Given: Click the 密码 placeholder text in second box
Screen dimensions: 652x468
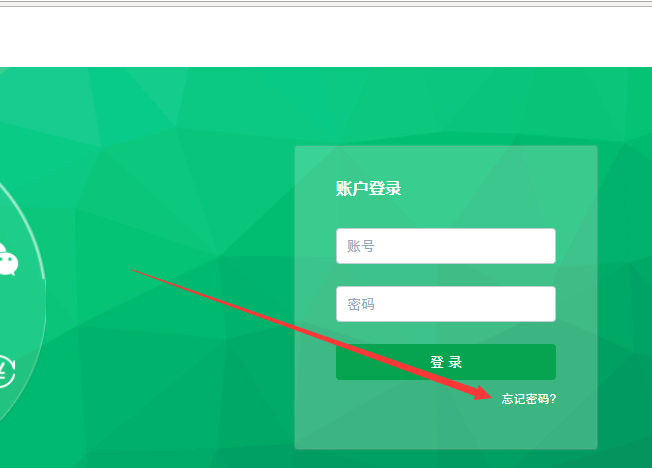Looking at the screenshot, I should 361,305.
